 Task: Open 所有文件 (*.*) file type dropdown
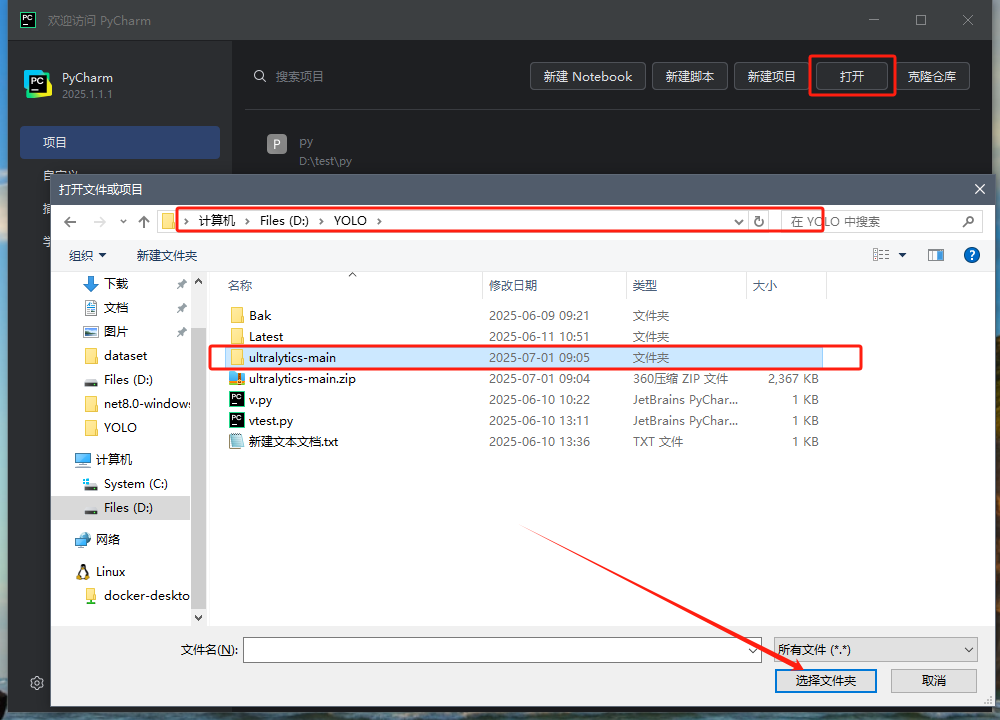pyautogui.click(x=876, y=650)
